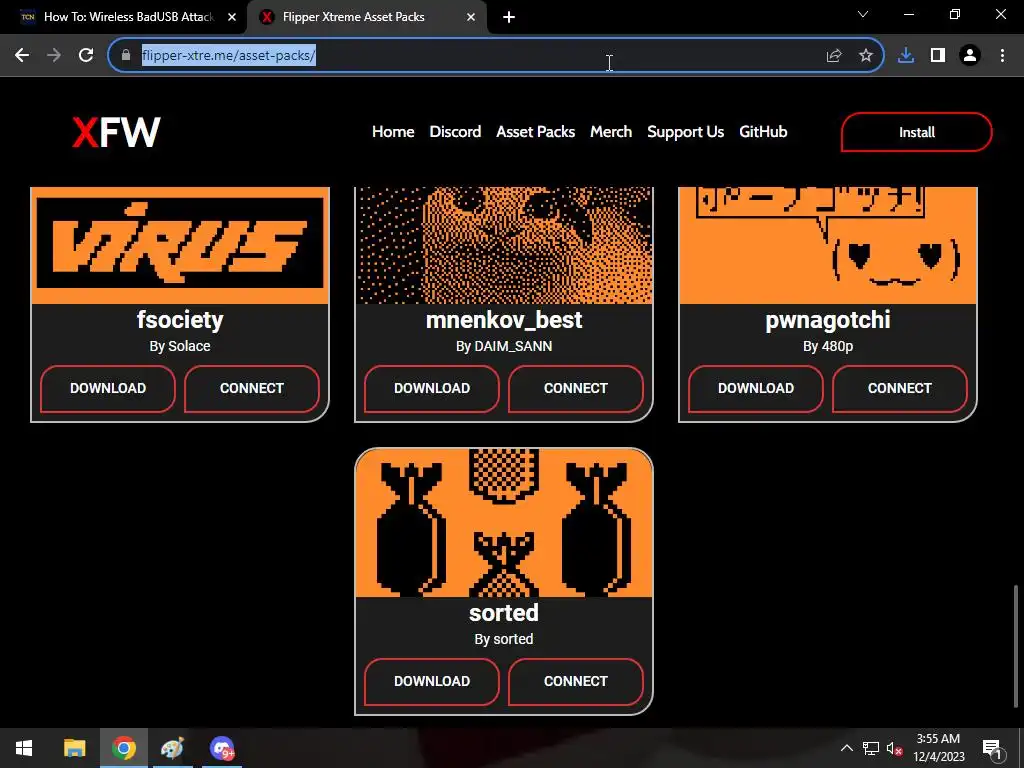
Task: Connect for the fsociety pack
Action: pos(252,389)
